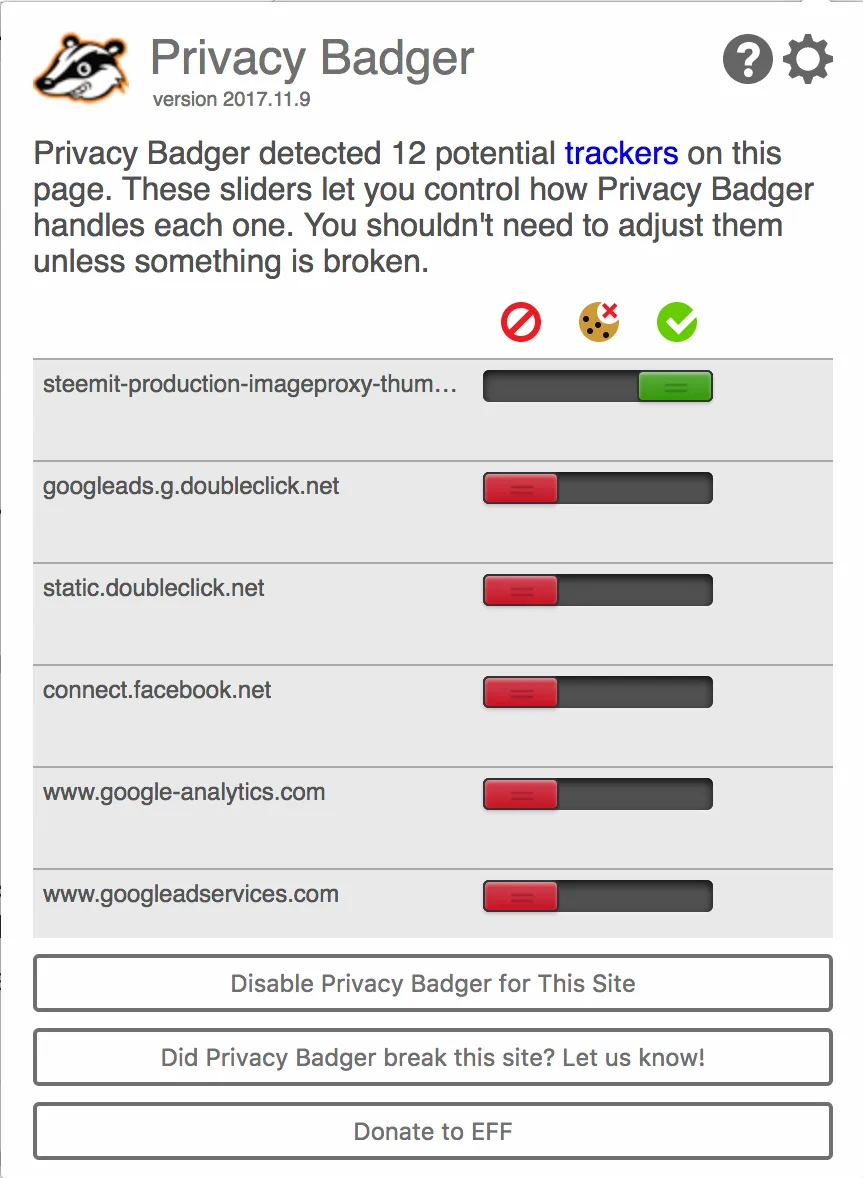The height and width of the screenshot is (1178, 863).
Task: Disable Privacy Badger for This Site
Action: click(x=433, y=983)
